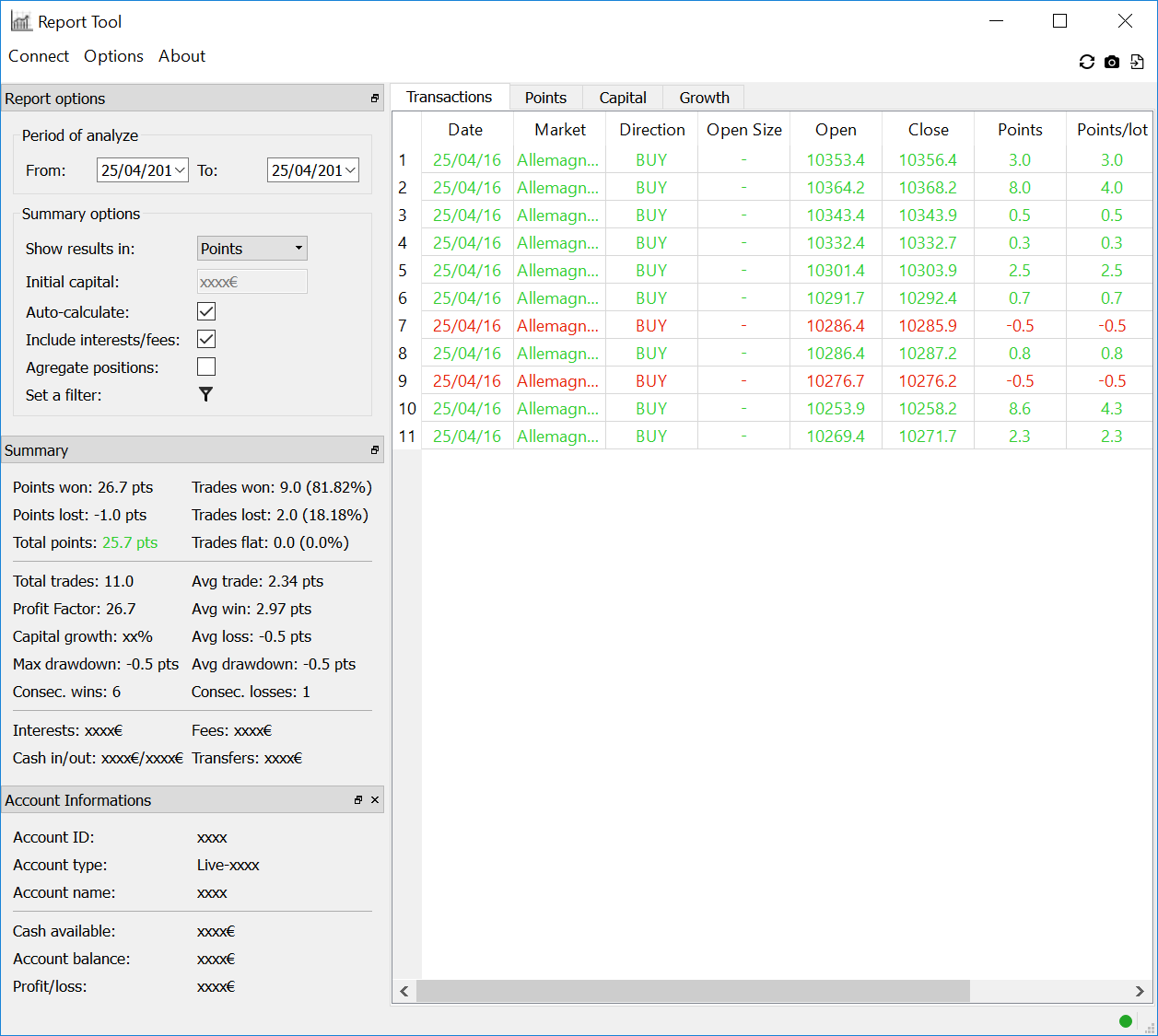The width and height of the screenshot is (1158, 1036).
Task: Click the green connection status indicator
Action: tap(1125, 1020)
